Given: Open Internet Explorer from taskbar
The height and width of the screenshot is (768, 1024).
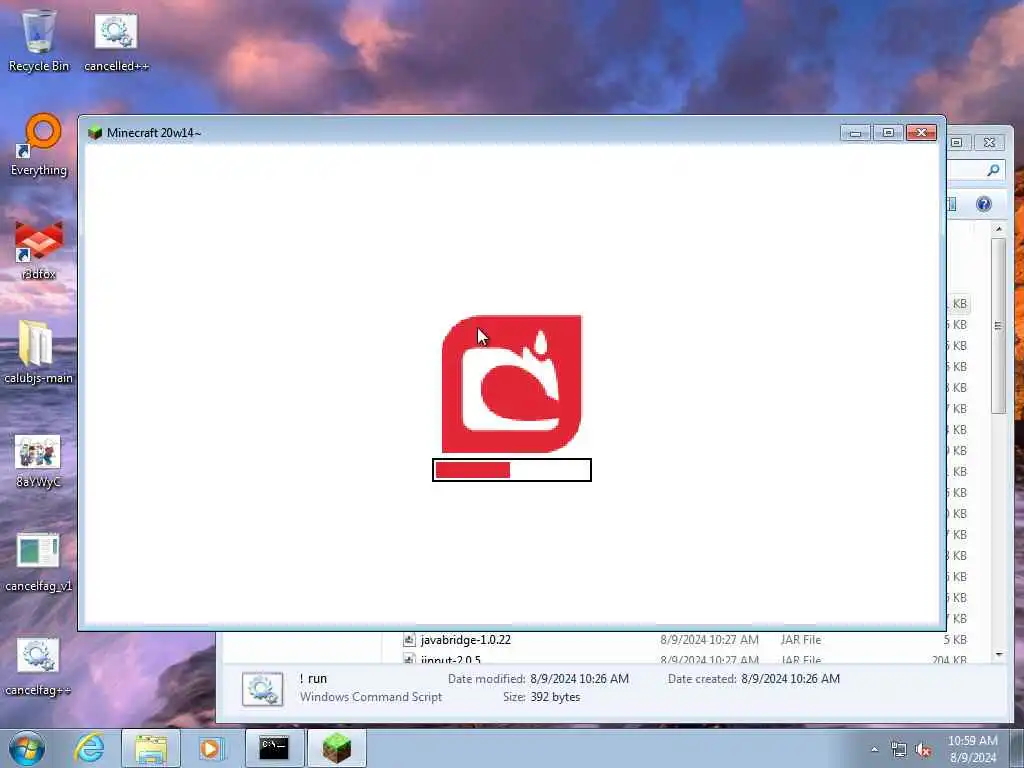Looking at the screenshot, I should click(89, 748).
